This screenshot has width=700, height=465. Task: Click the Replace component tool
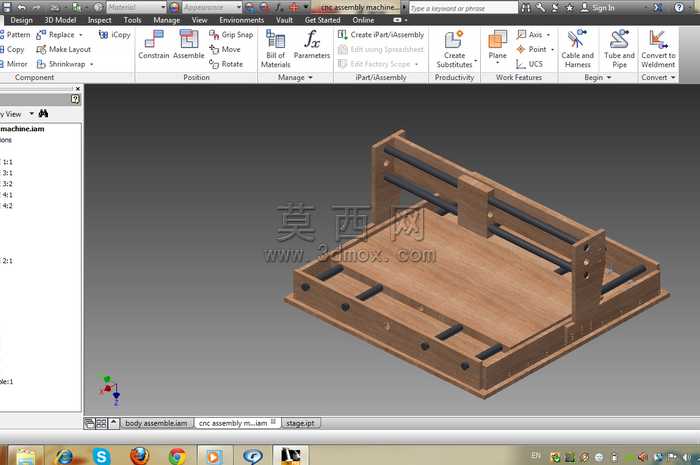[56, 34]
